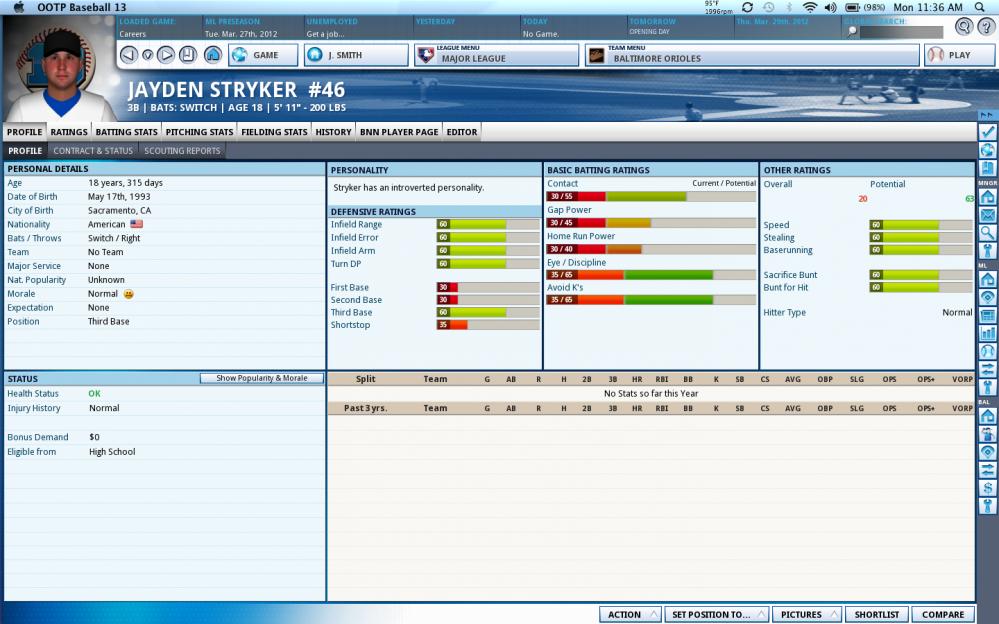Click the ML headset icon

tap(988, 351)
